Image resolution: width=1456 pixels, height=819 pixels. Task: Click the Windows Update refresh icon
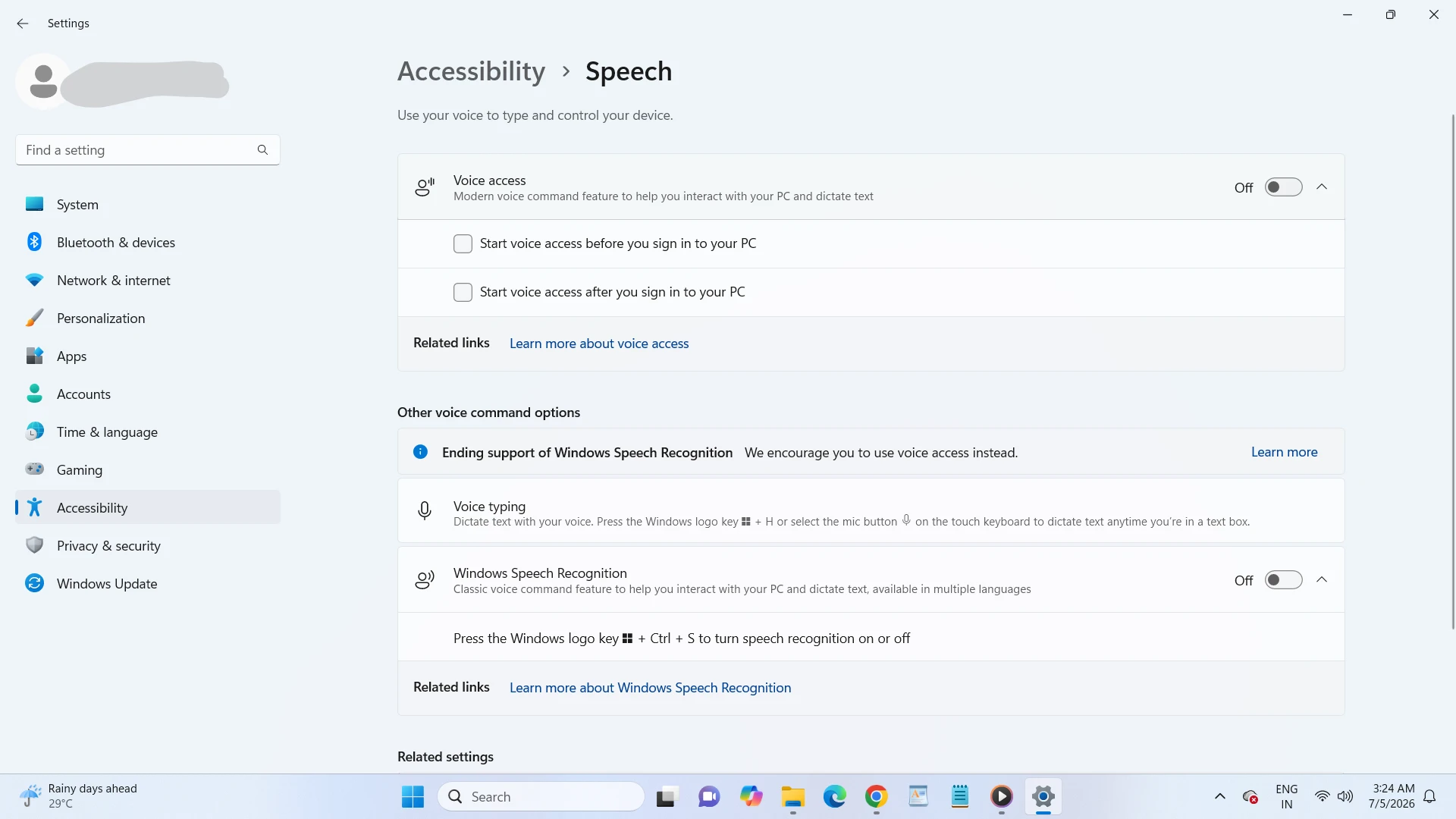point(34,583)
